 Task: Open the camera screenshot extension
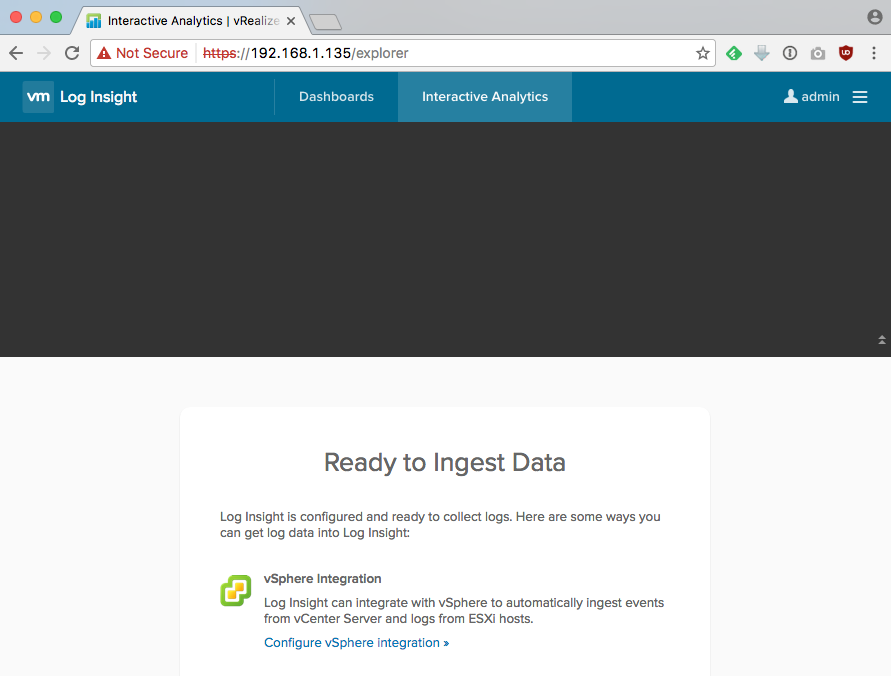point(818,52)
